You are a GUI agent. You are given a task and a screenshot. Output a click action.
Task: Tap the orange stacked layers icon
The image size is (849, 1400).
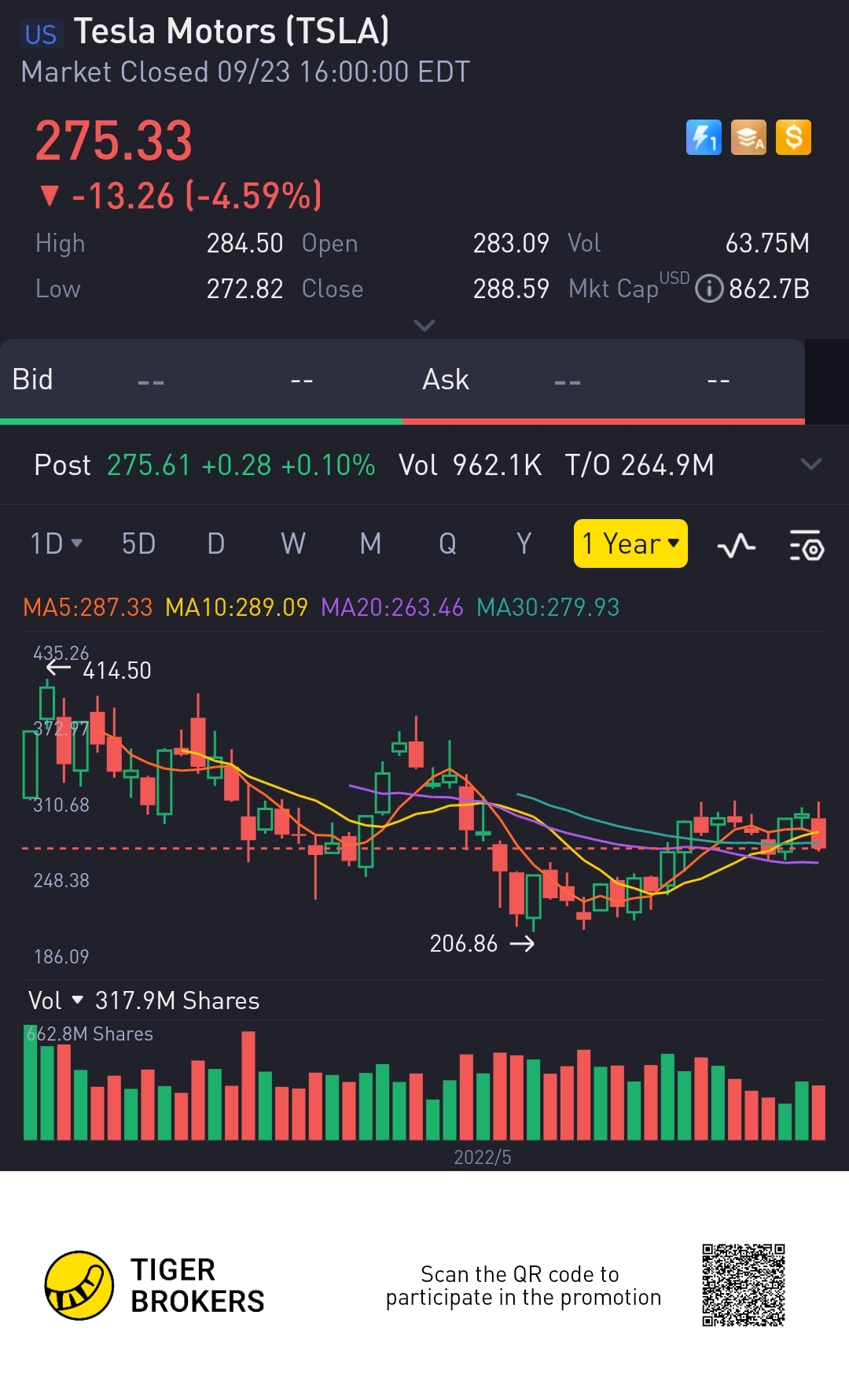tap(748, 138)
